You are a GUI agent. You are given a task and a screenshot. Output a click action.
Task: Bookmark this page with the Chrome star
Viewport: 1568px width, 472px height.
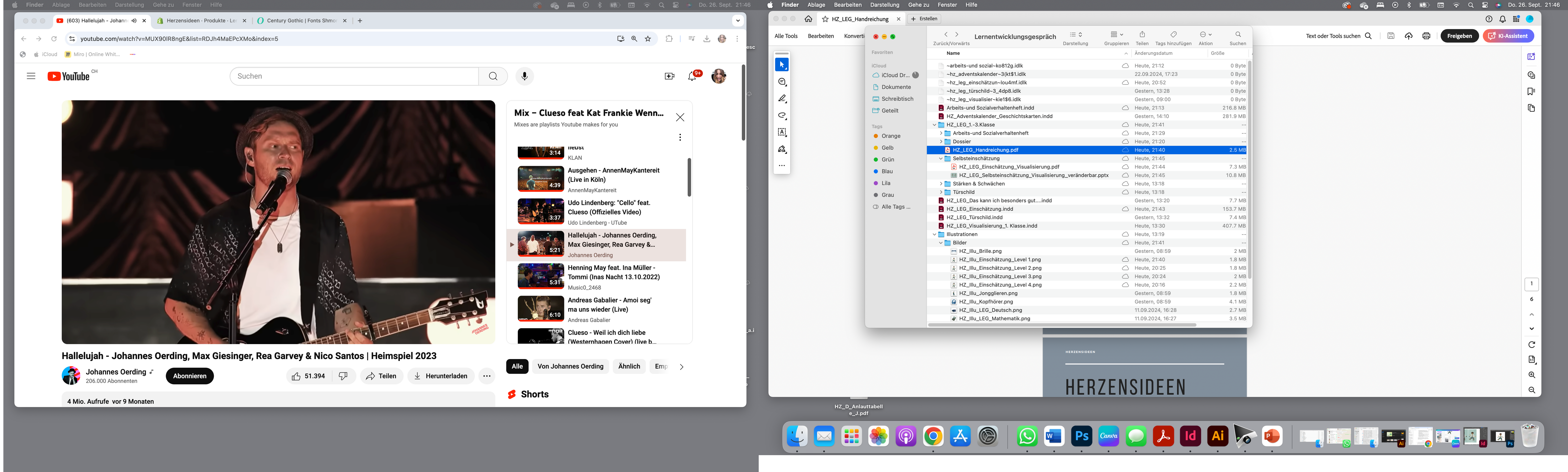point(648,38)
